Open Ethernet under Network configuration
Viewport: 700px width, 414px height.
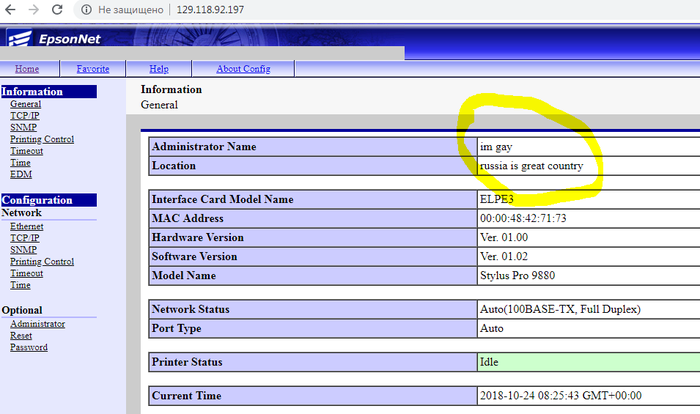[x=27, y=227]
